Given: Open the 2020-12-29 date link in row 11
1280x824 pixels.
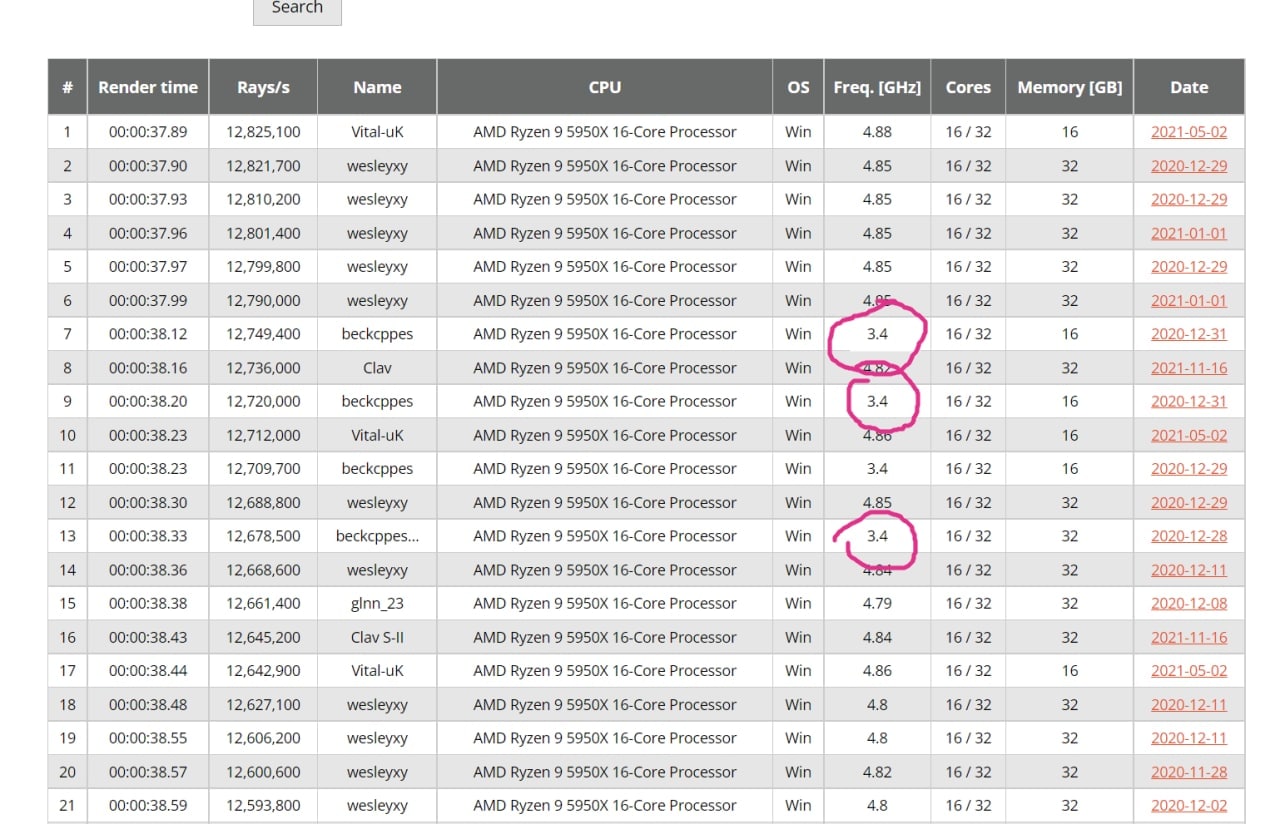Looking at the screenshot, I should pos(1189,469).
